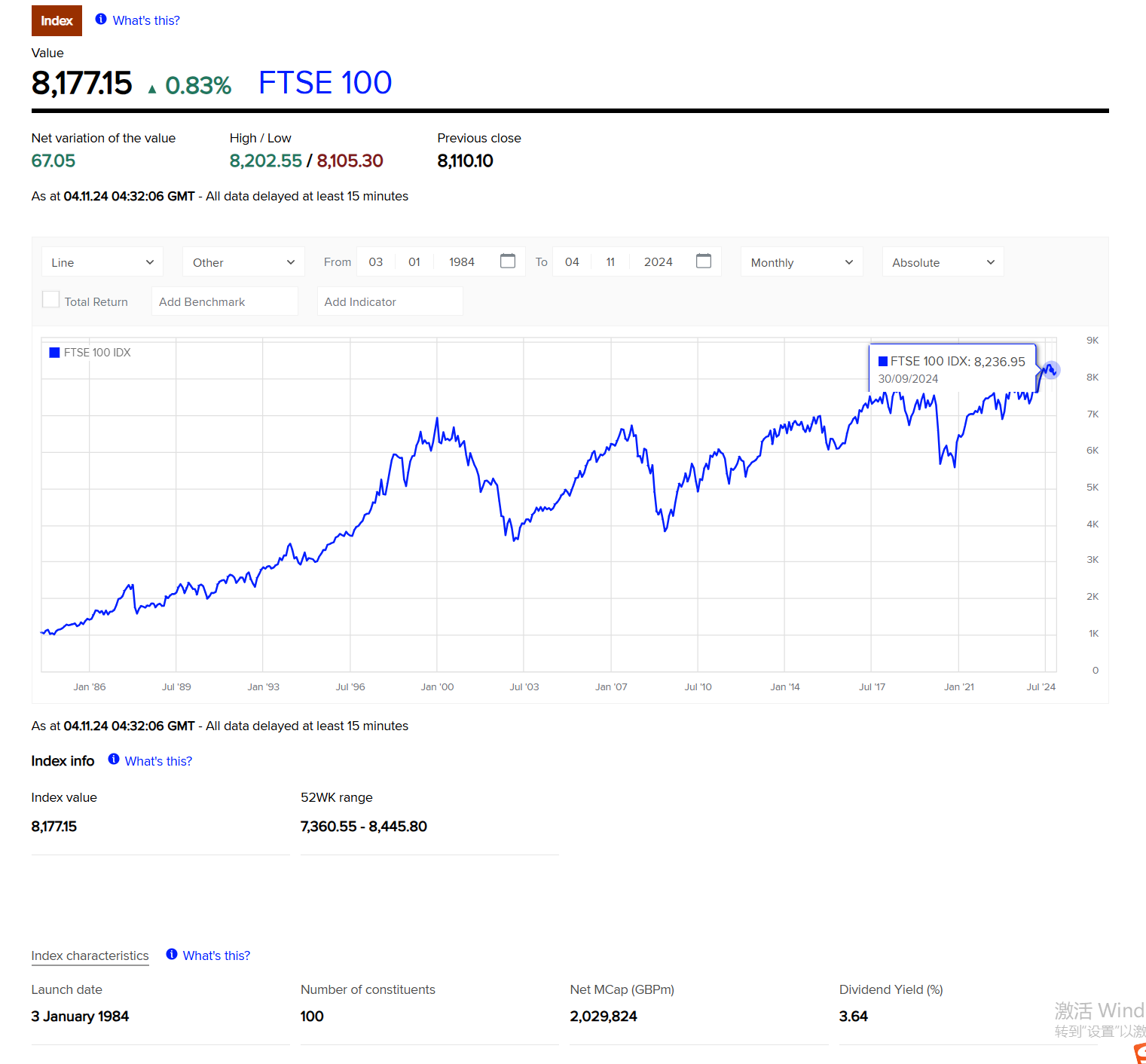Click the 52WK range value 7,360.55 - 8,445.80

364,826
